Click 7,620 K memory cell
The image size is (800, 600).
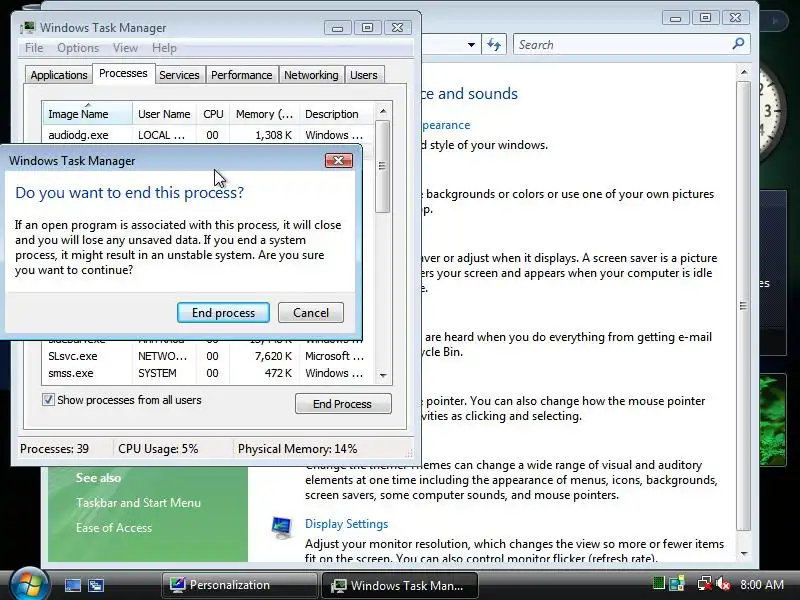273,356
